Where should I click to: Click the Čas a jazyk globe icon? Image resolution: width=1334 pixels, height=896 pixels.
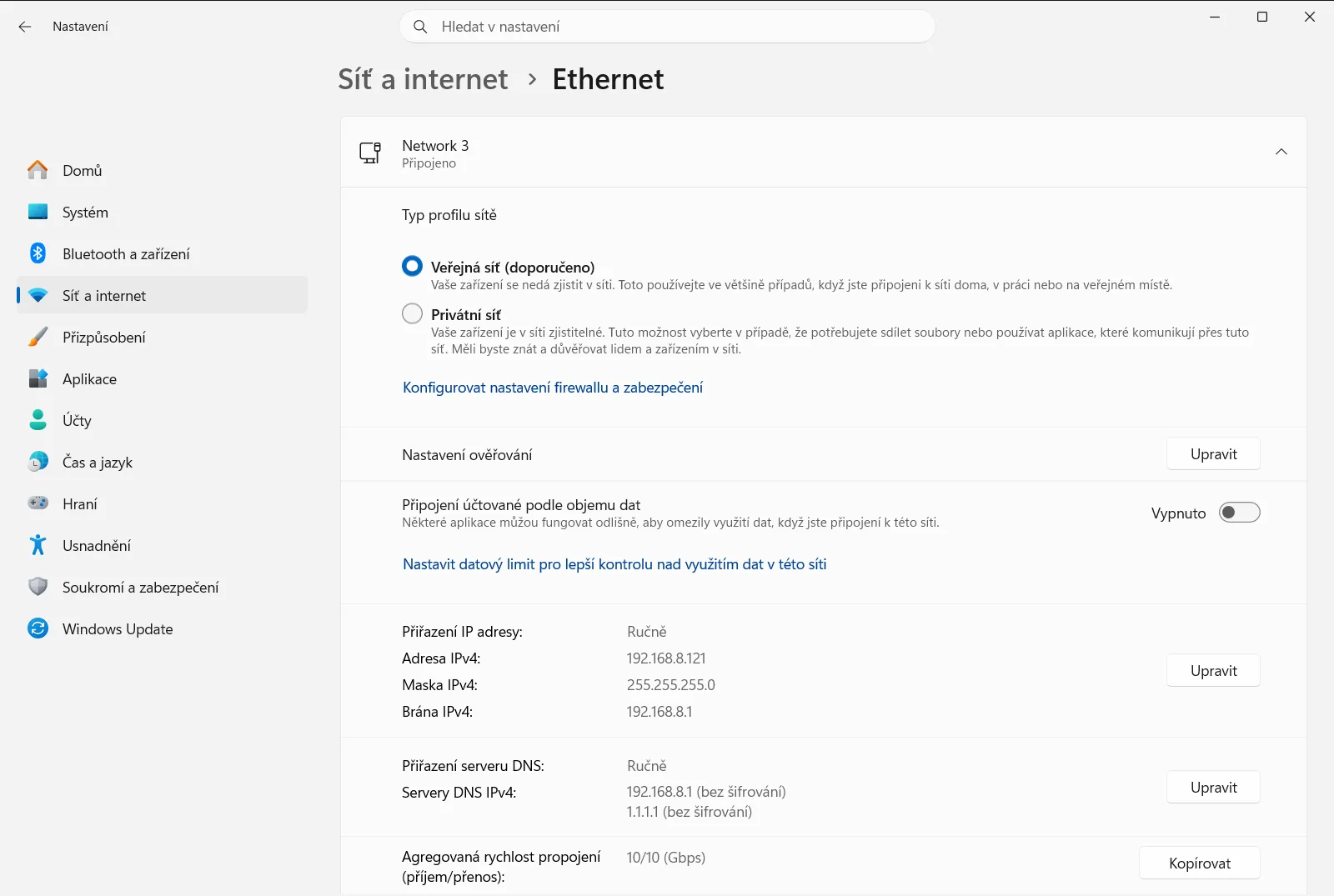(38, 462)
